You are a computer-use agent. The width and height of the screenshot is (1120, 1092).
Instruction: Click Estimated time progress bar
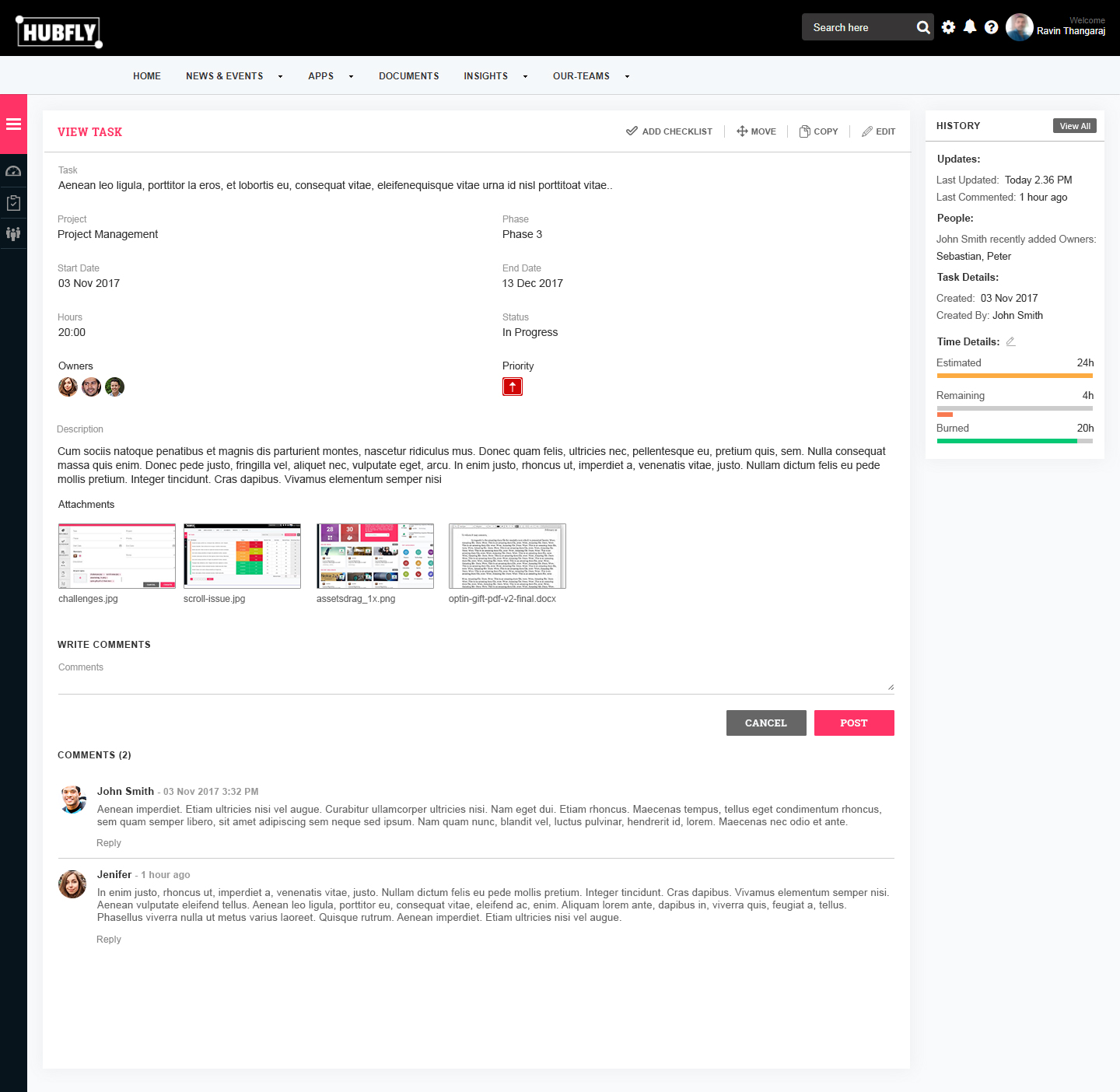1014,376
